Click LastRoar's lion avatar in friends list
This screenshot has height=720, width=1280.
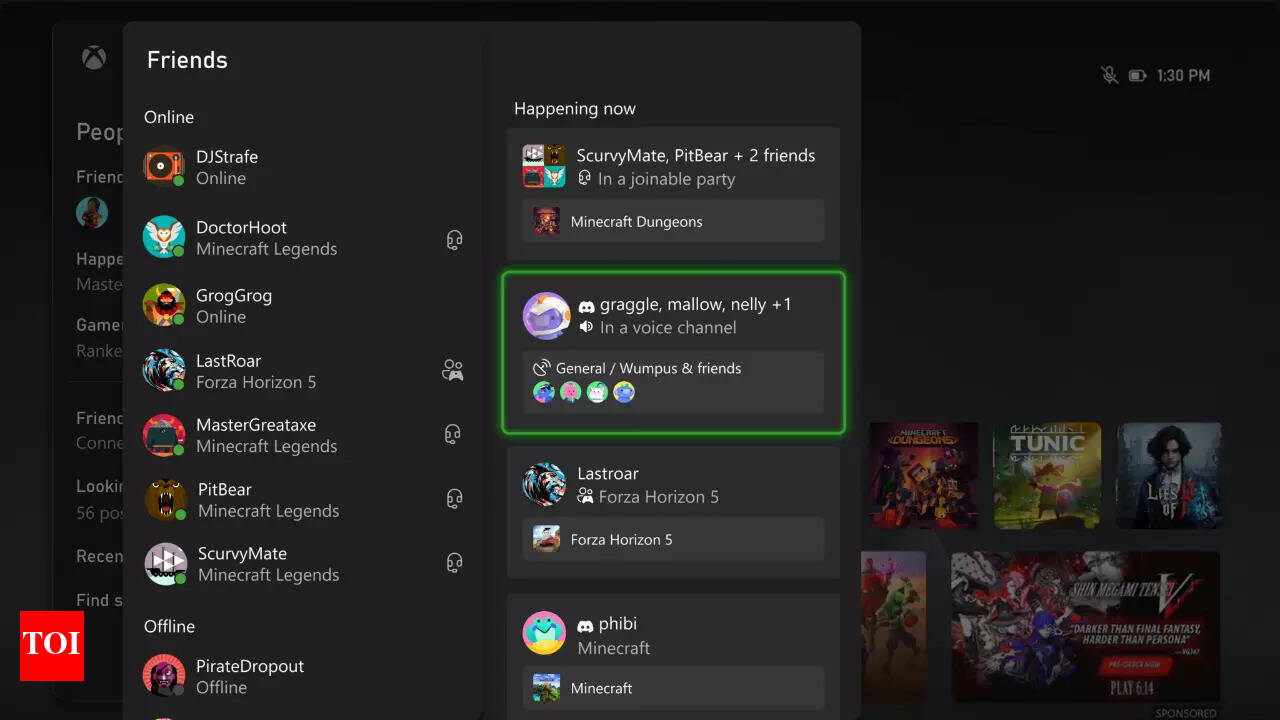164,370
